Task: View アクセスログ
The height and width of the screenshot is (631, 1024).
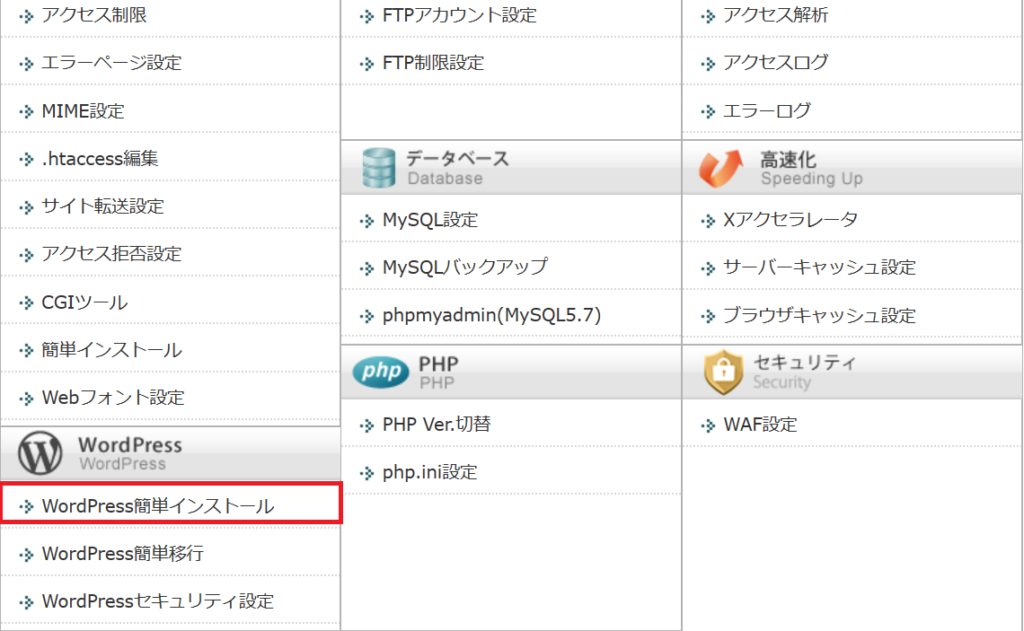Action: [776, 63]
